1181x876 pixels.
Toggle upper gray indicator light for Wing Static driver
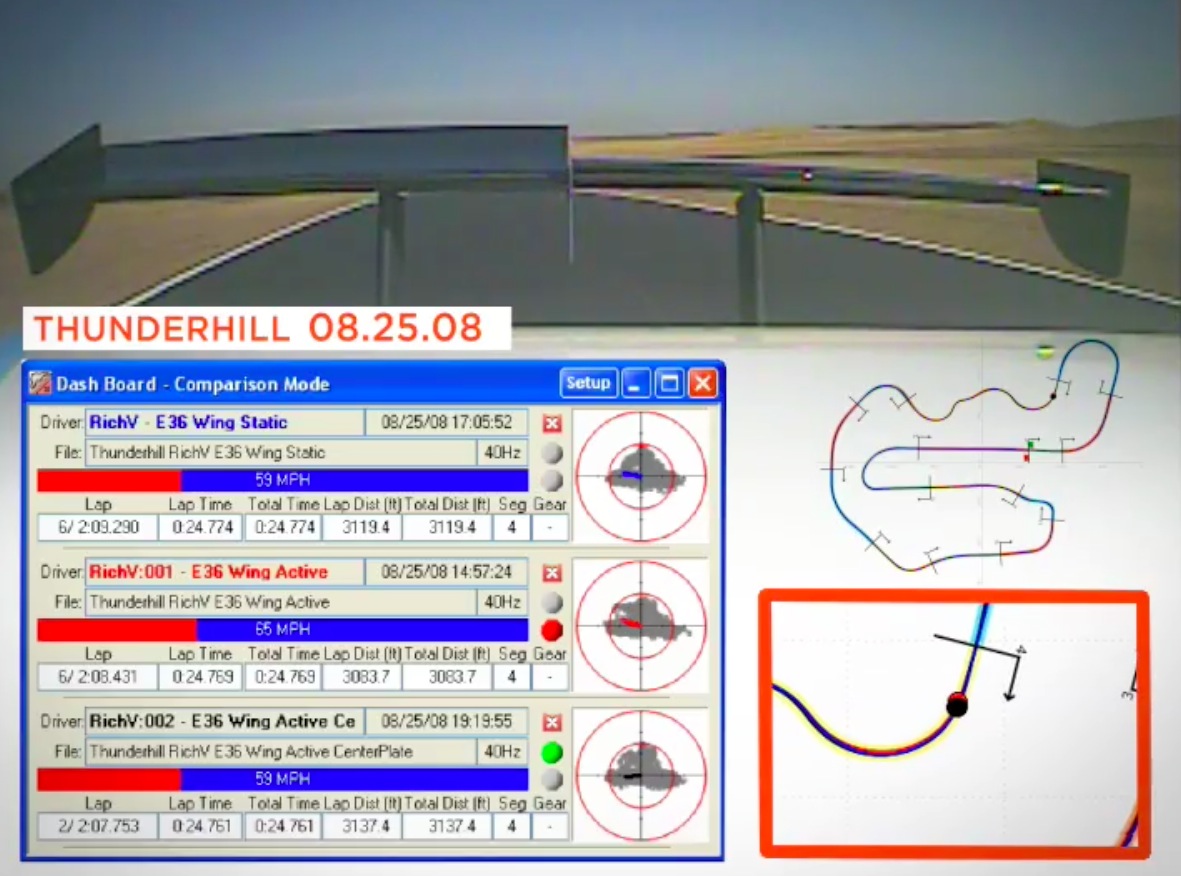click(x=551, y=453)
